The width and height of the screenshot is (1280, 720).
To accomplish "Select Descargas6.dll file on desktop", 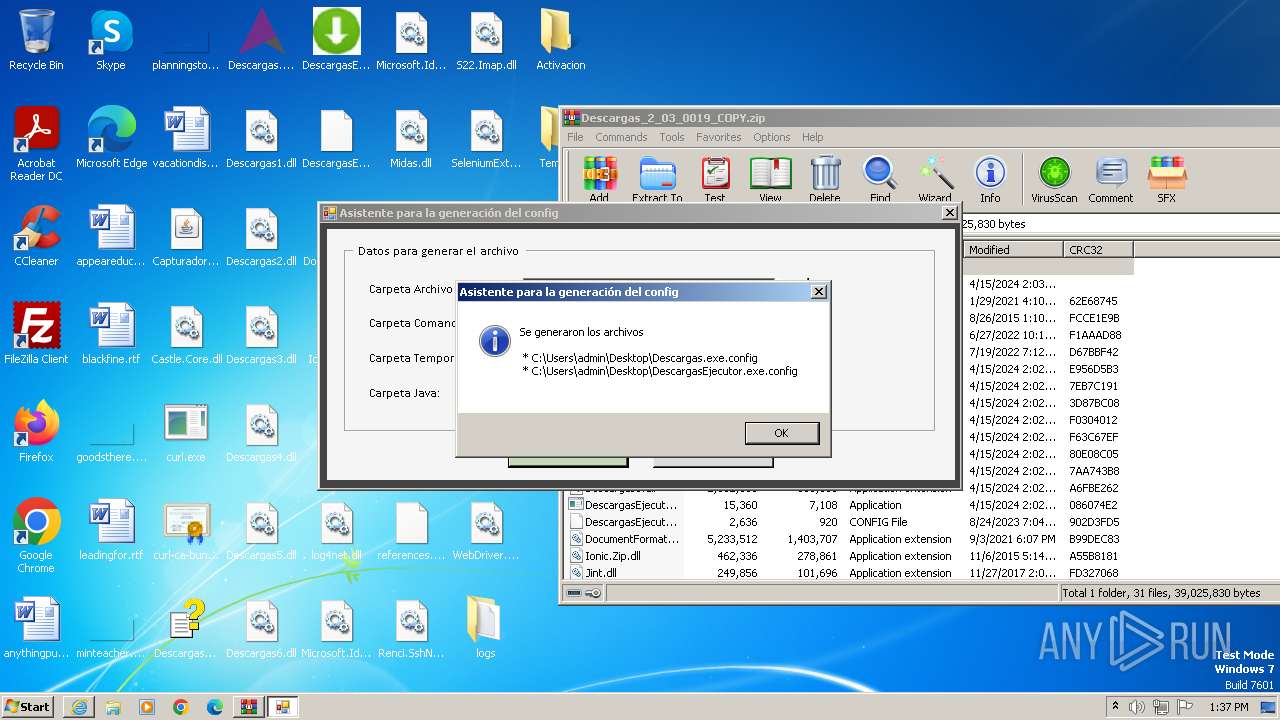I will (x=261, y=629).
